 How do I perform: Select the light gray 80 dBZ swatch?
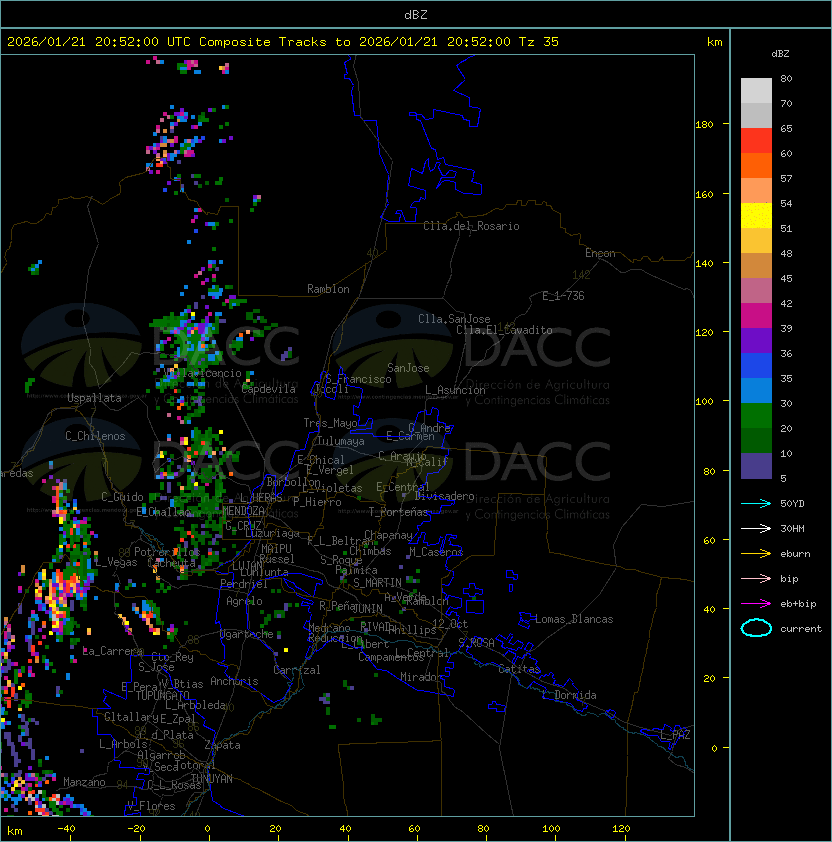756,90
